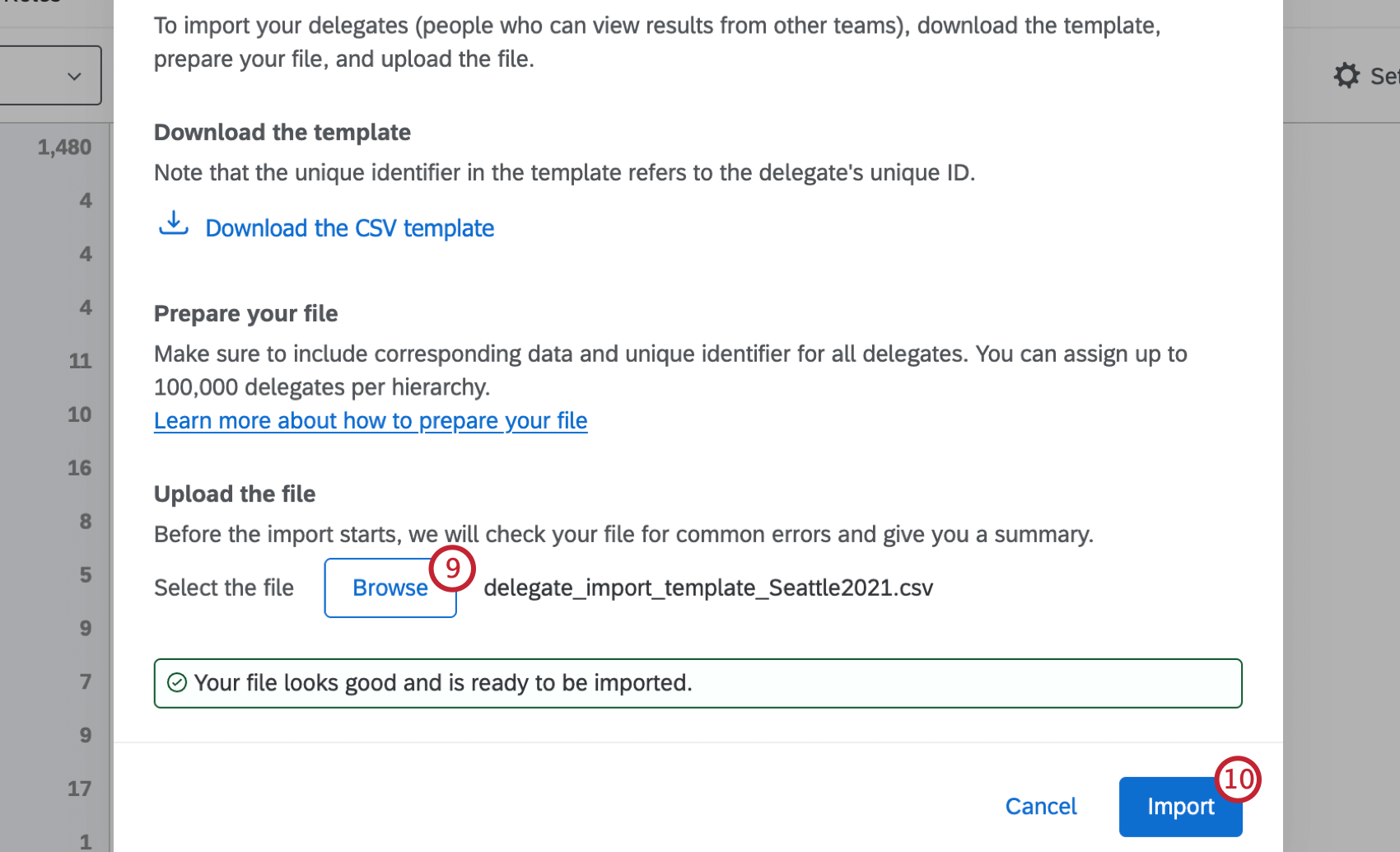Viewport: 1400px width, 852px height.
Task: Open 'Learn more about how to prepare your file'
Action: pos(370,420)
